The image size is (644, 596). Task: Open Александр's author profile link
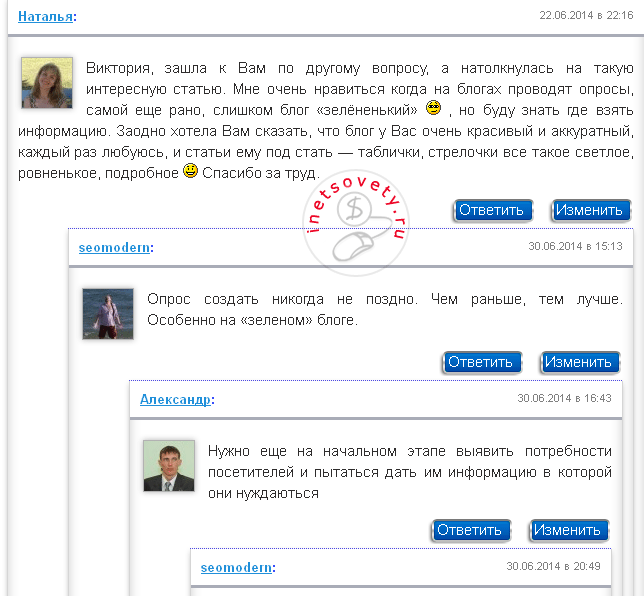(175, 399)
